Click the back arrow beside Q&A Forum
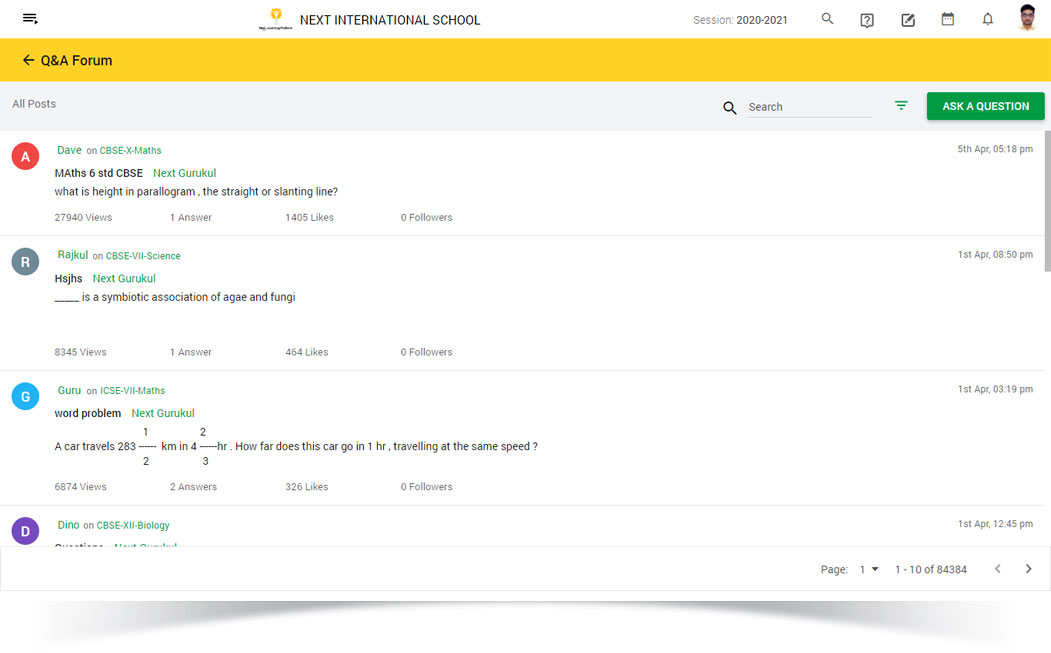This screenshot has width=1051, height=653. 28,60
